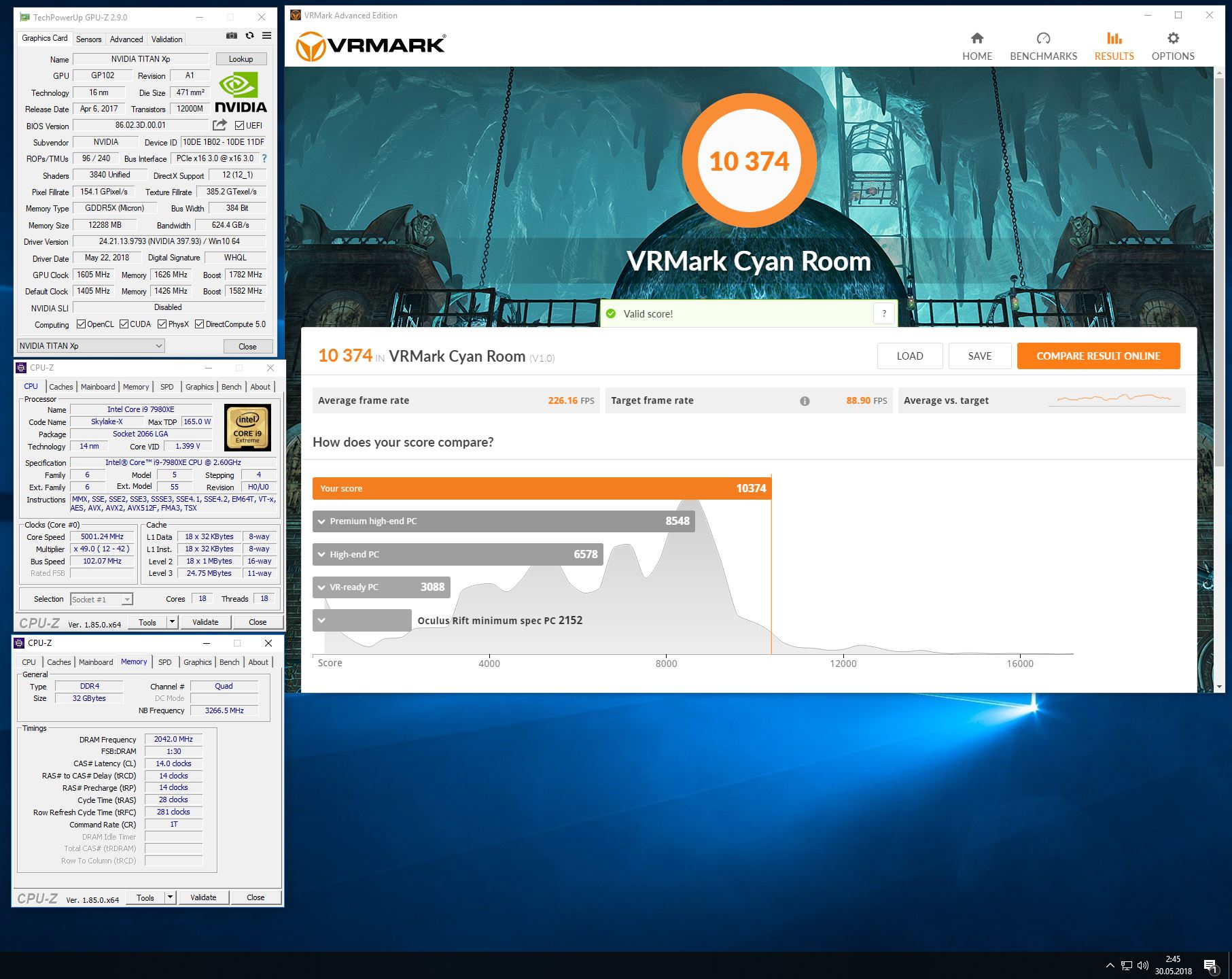Image resolution: width=1232 pixels, height=979 pixels.
Task: Open VRMark Options gear
Action: 1173,46
